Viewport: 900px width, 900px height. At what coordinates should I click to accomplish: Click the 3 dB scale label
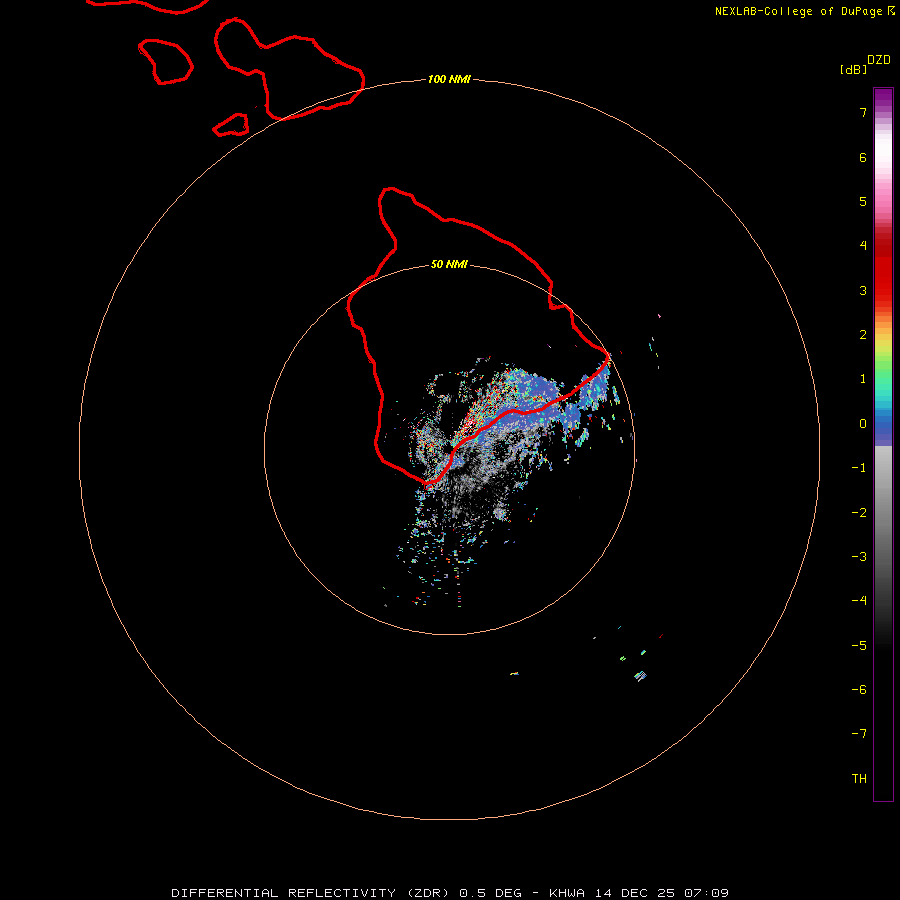[863, 290]
